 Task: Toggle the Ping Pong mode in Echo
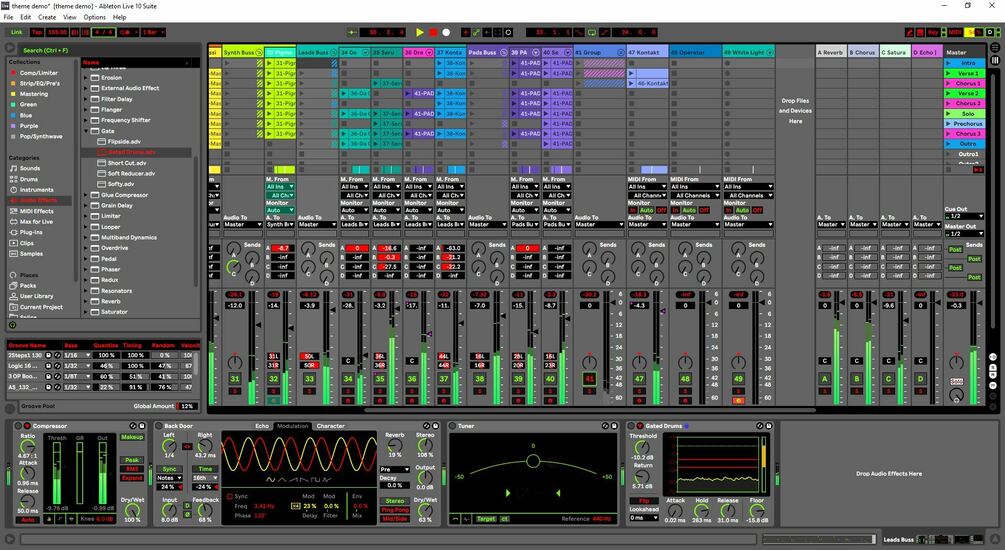(x=395, y=510)
